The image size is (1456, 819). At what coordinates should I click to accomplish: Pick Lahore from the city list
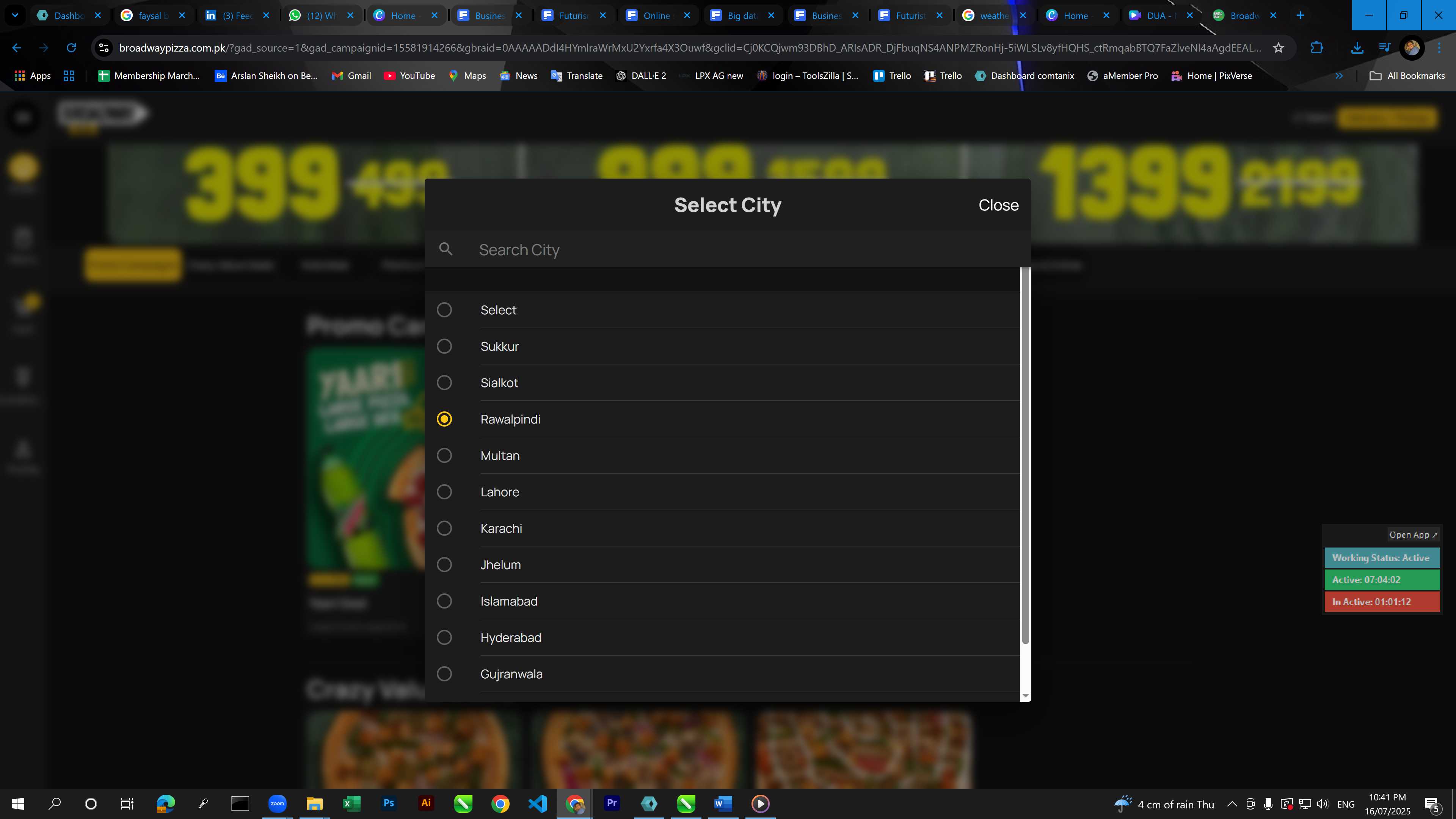tap(500, 492)
